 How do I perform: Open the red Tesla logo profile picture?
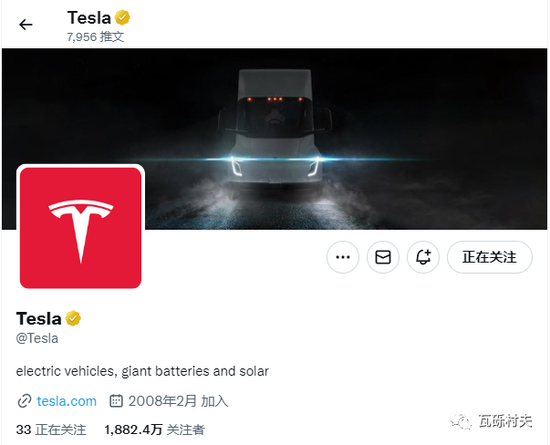point(81,228)
